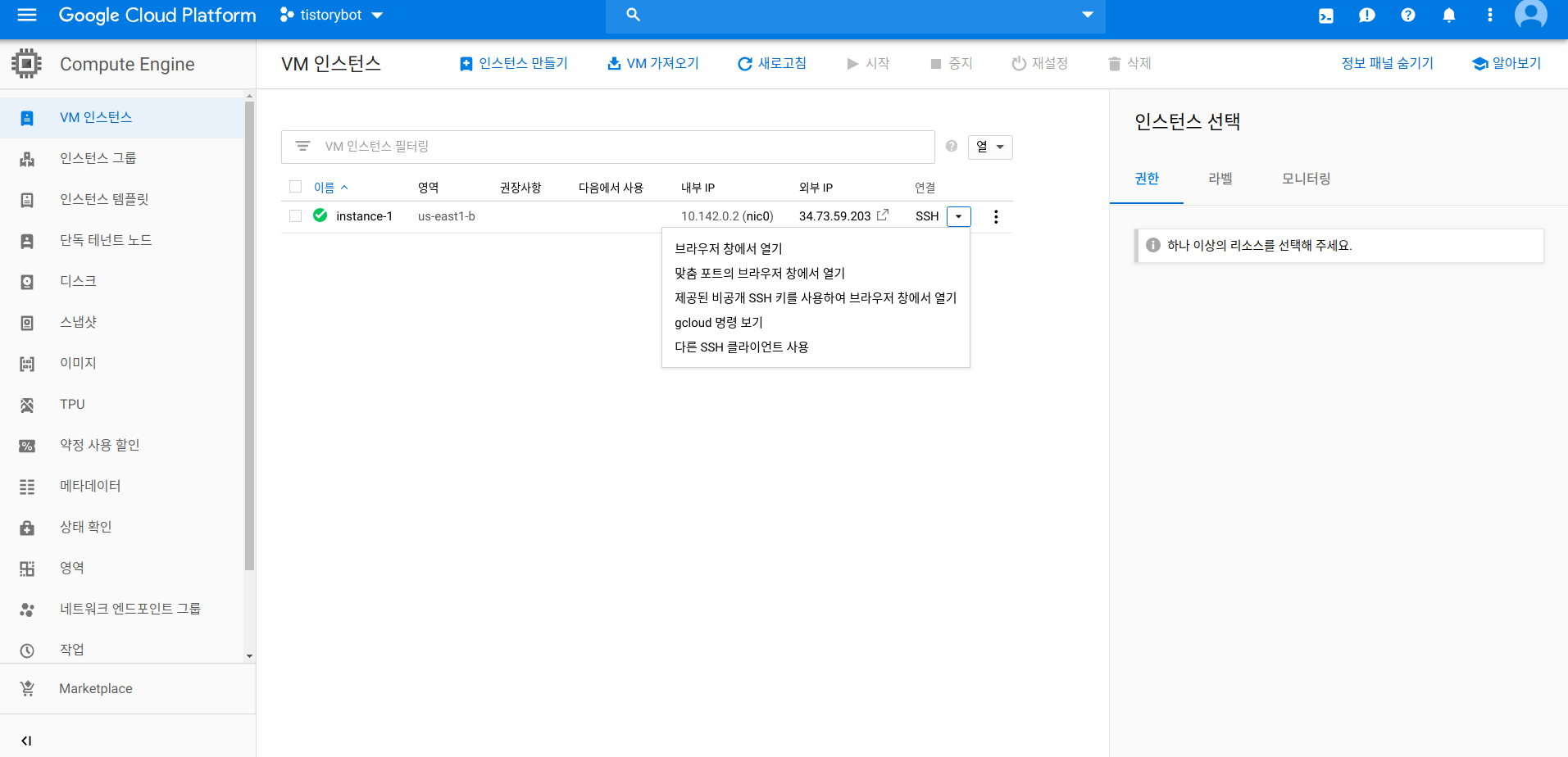Activate Cloud Shell terminal icon

click(x=1325, y=16)
